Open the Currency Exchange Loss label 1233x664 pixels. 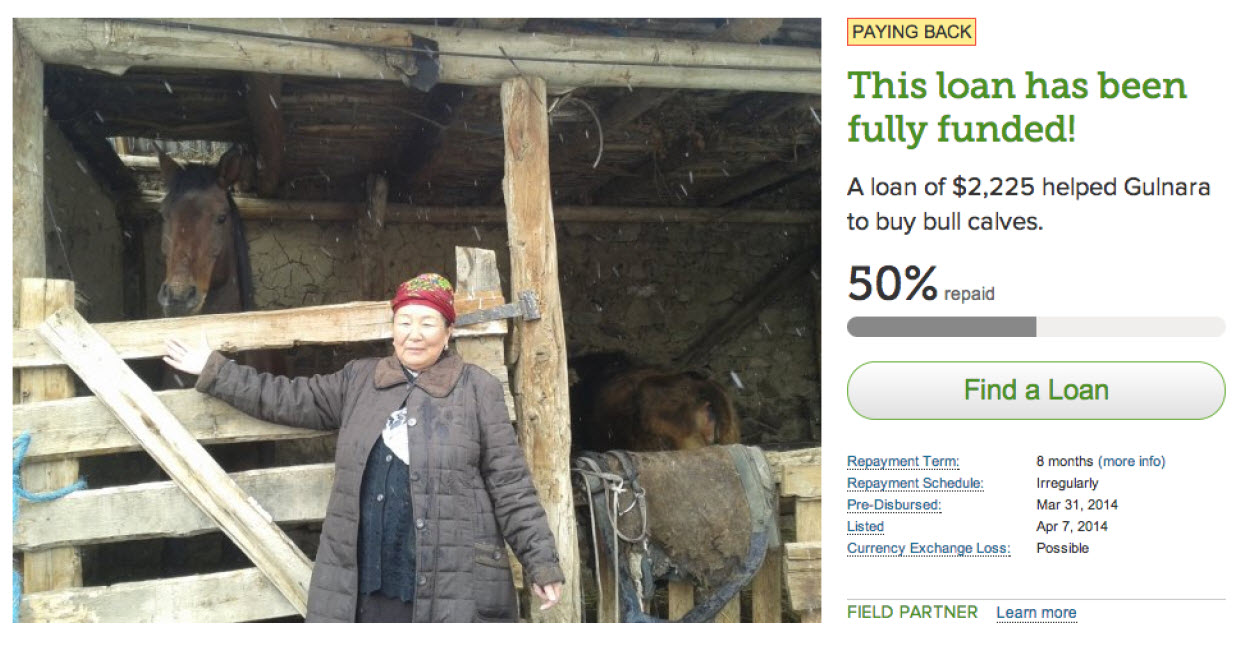click(929, 548)
